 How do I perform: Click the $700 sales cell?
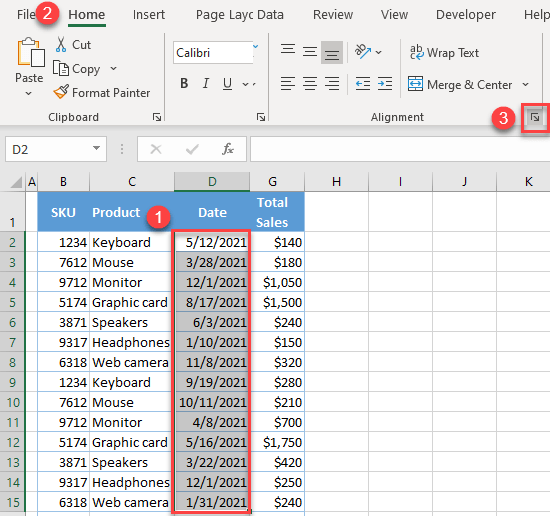click(x=277, y=422)
